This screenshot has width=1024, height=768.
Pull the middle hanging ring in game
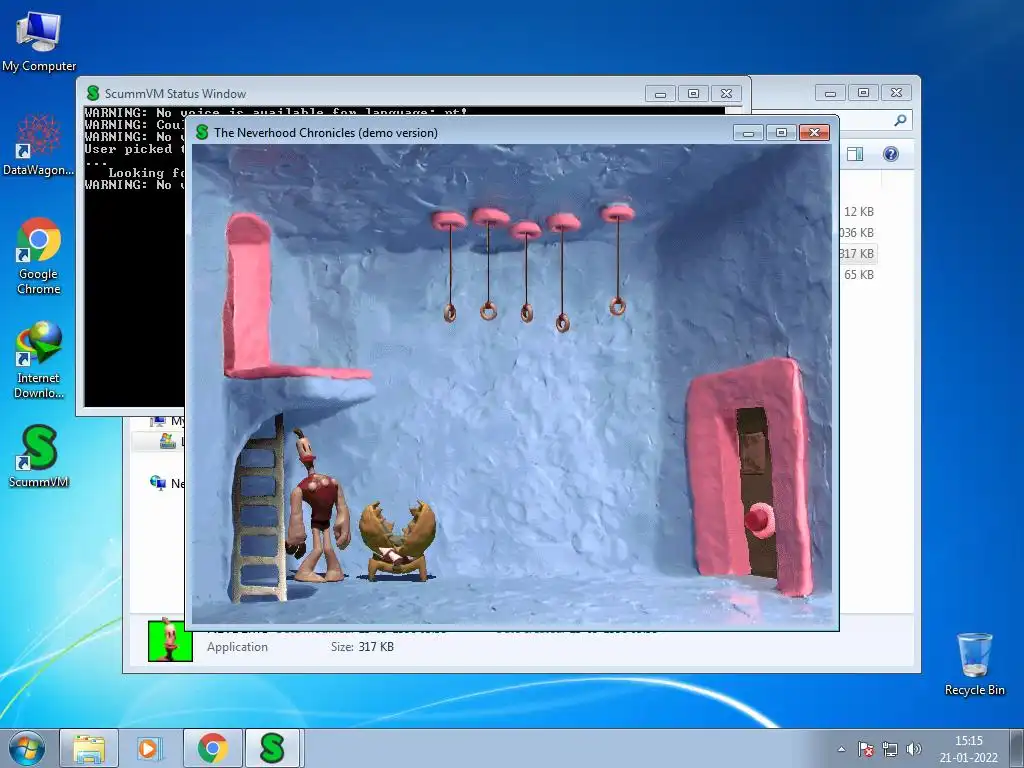point(526,313)
